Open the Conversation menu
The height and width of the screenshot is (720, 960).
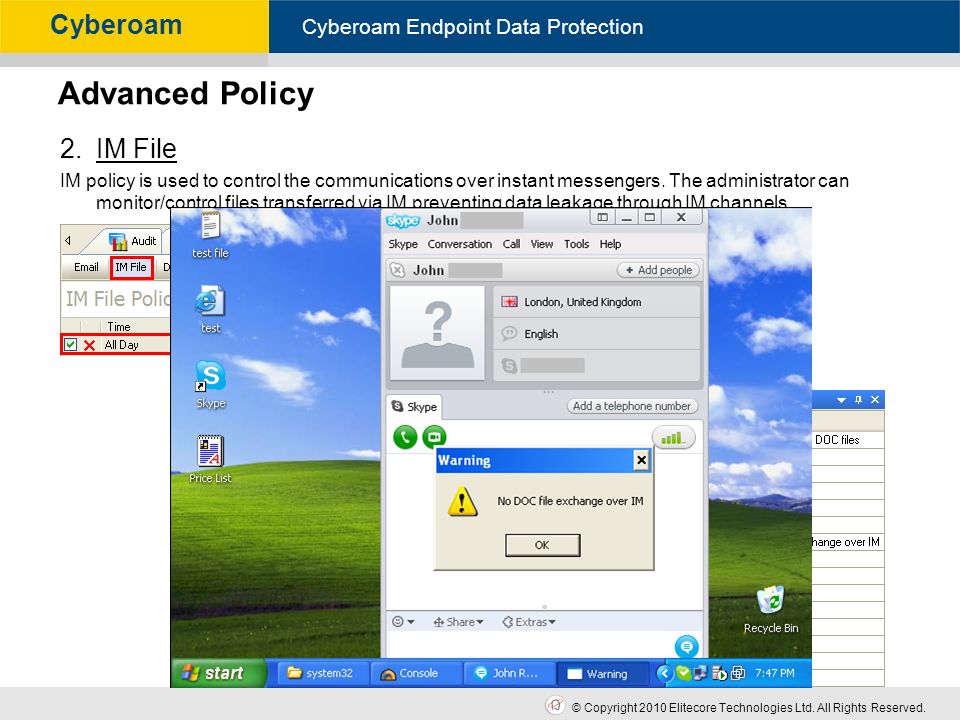pos(460,244)
